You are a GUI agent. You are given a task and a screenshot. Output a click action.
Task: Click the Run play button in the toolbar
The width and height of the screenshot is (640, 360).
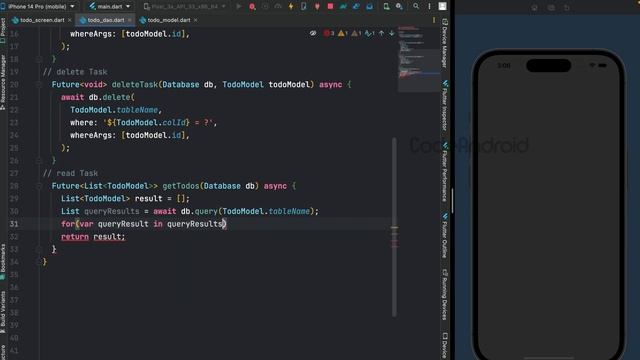(239, 7)
